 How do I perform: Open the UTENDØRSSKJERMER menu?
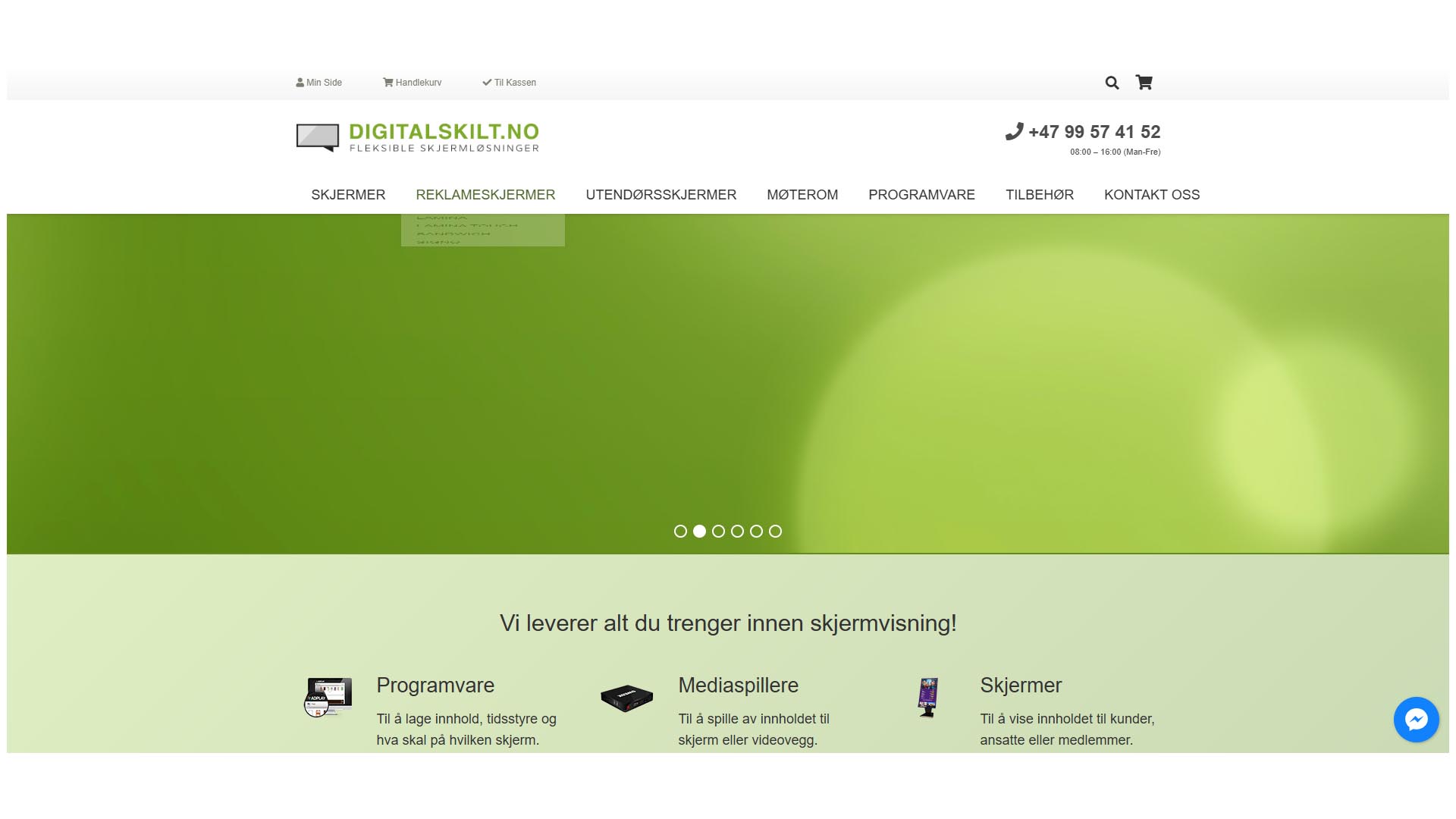[x=661, y=195]
